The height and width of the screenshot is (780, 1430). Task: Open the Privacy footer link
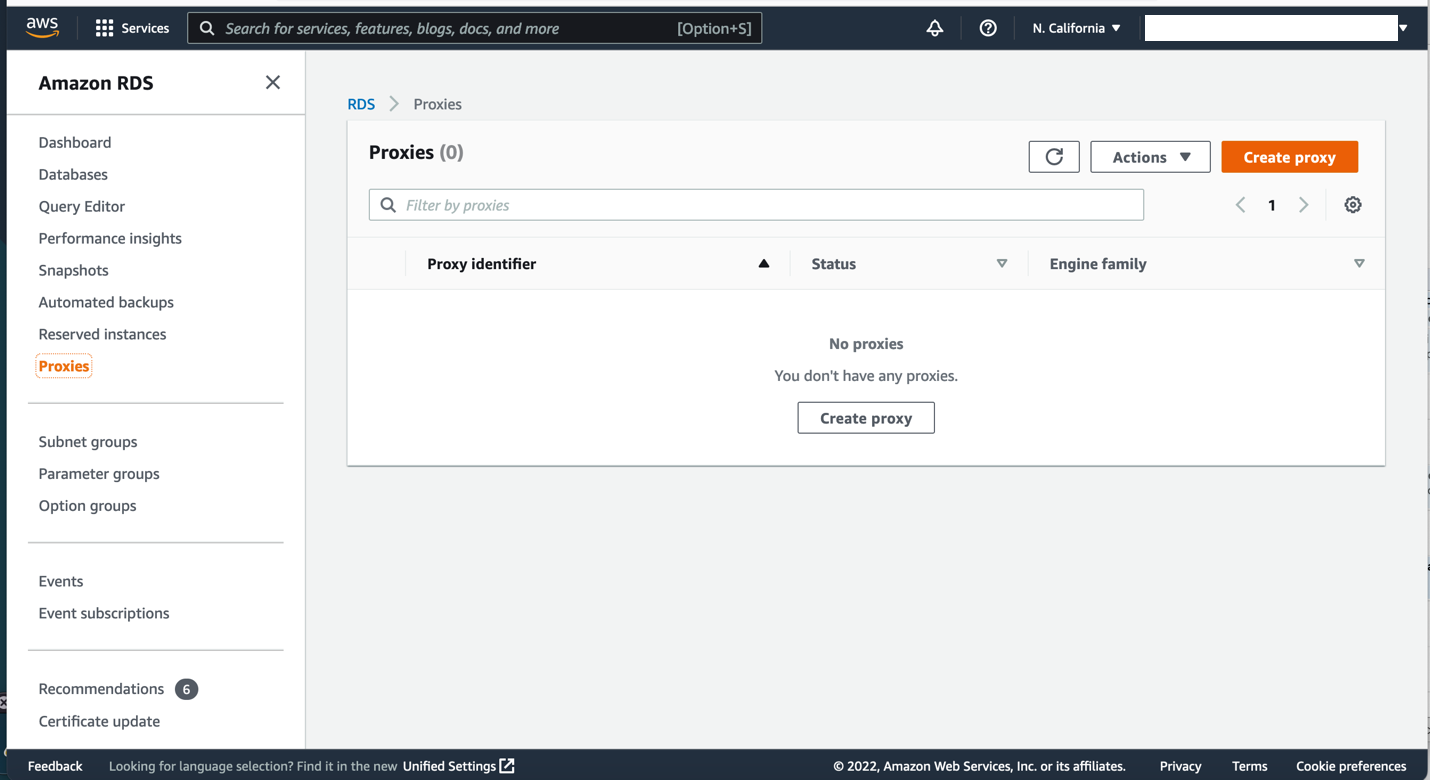(1180, 766)
